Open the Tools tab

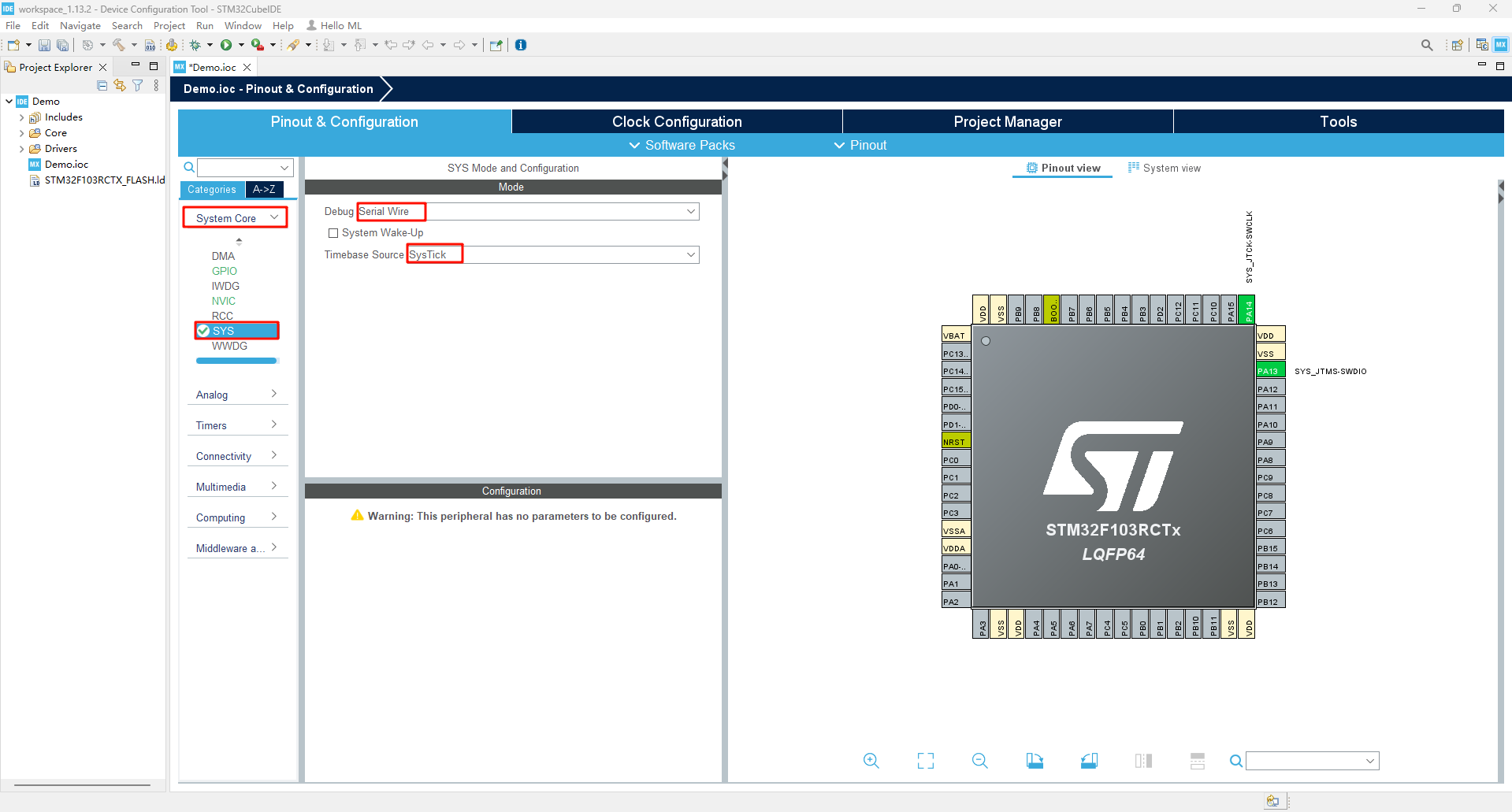[x=1339, y=121]
